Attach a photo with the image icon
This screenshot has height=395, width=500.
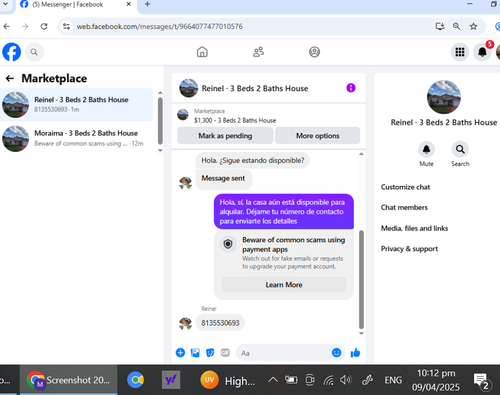[195, 353]
